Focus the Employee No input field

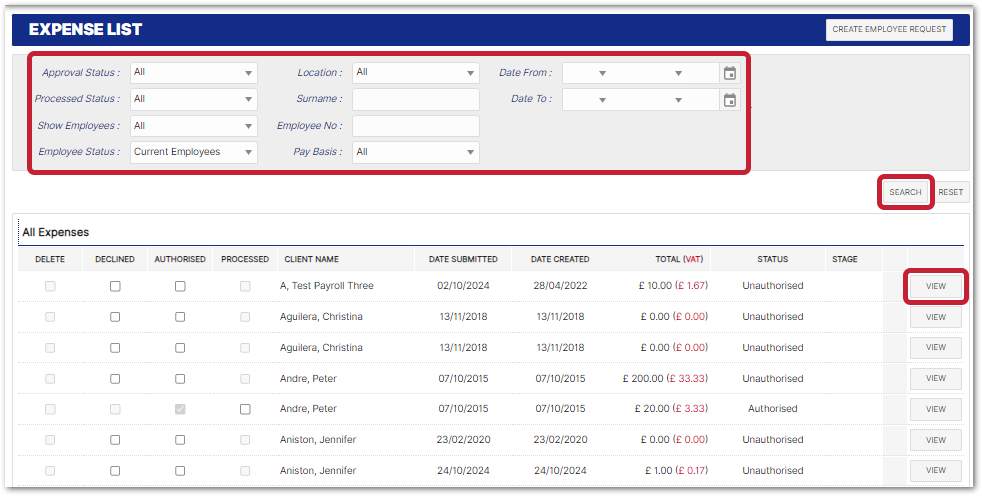click(416, 126)
